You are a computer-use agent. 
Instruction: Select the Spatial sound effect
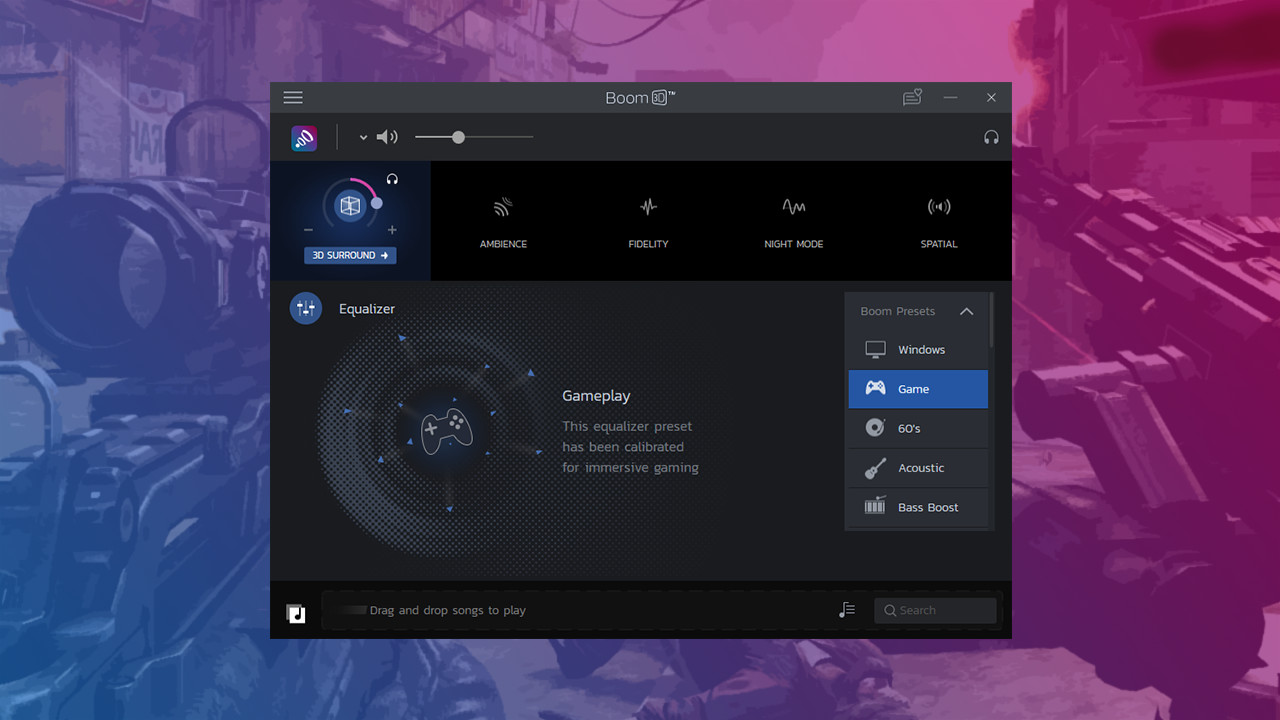click(x=938, y=220)
